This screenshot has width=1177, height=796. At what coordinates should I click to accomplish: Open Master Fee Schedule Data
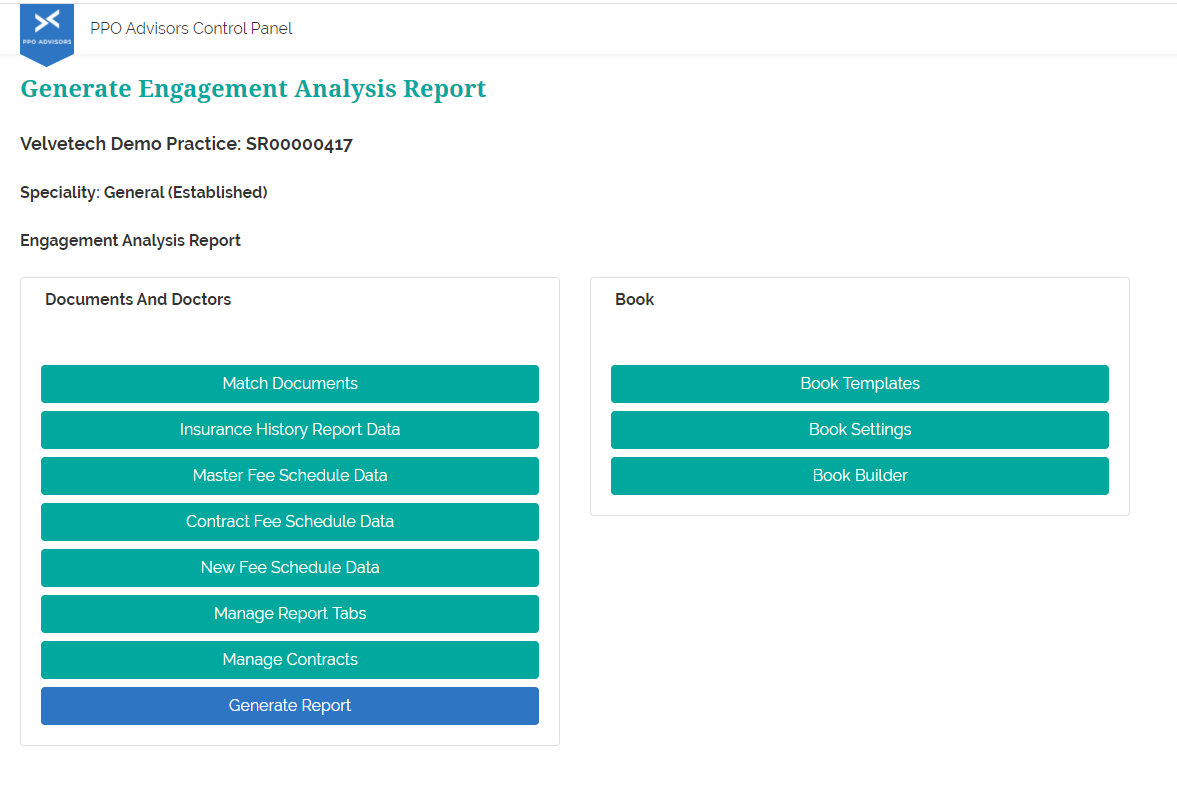290,476
